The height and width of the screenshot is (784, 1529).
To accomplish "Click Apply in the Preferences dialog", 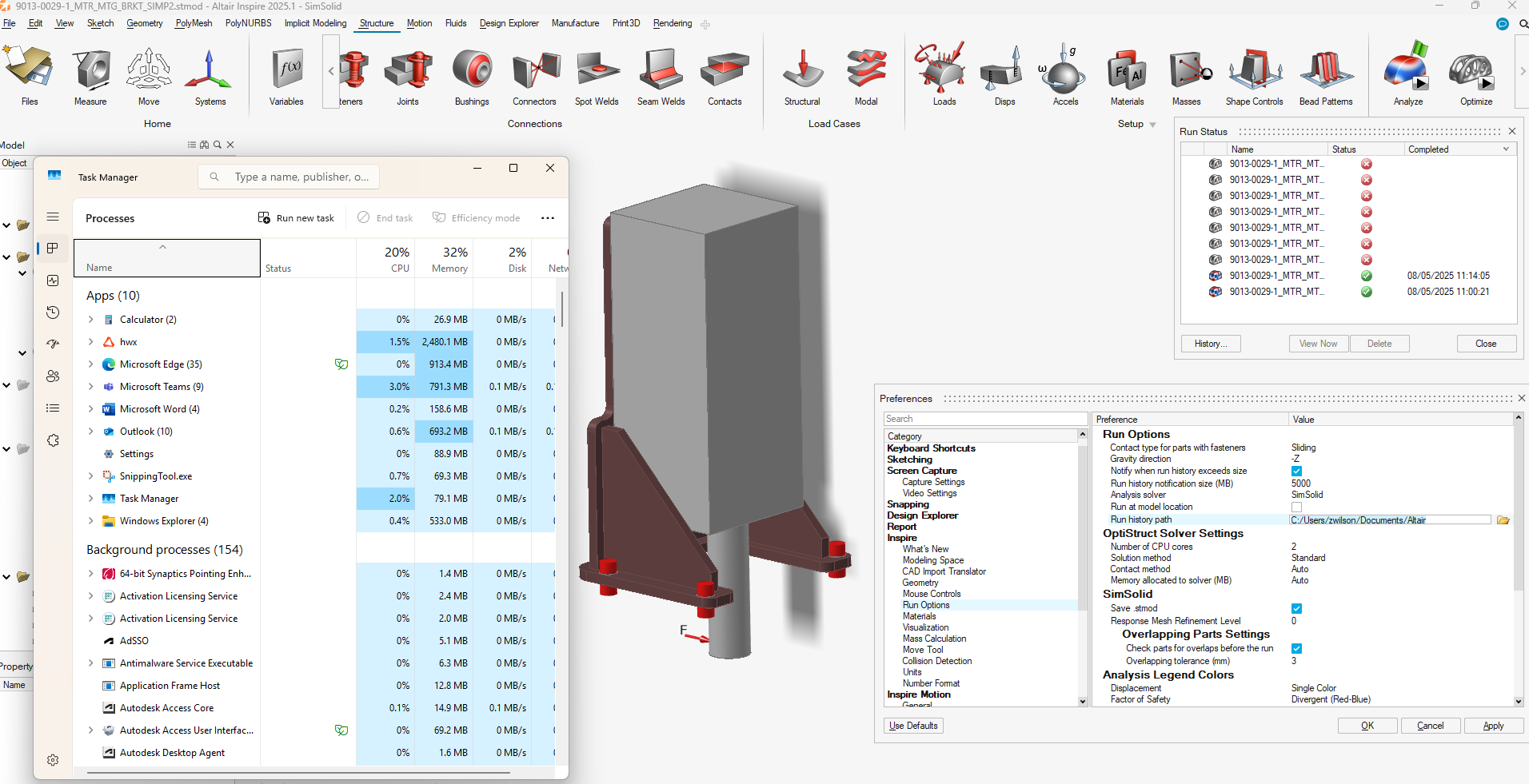I will click(x=1493, y=726).
